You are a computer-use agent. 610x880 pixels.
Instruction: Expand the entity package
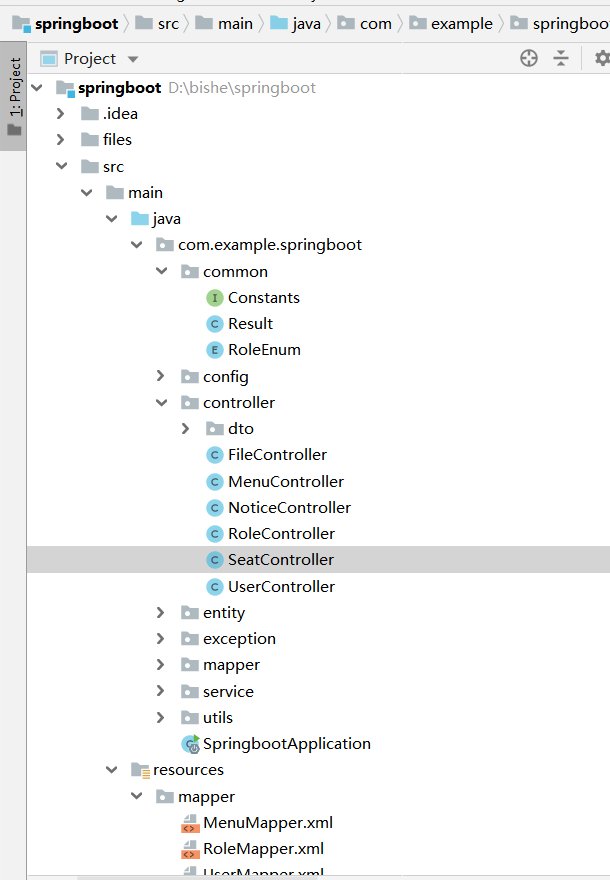click(161, 613)
